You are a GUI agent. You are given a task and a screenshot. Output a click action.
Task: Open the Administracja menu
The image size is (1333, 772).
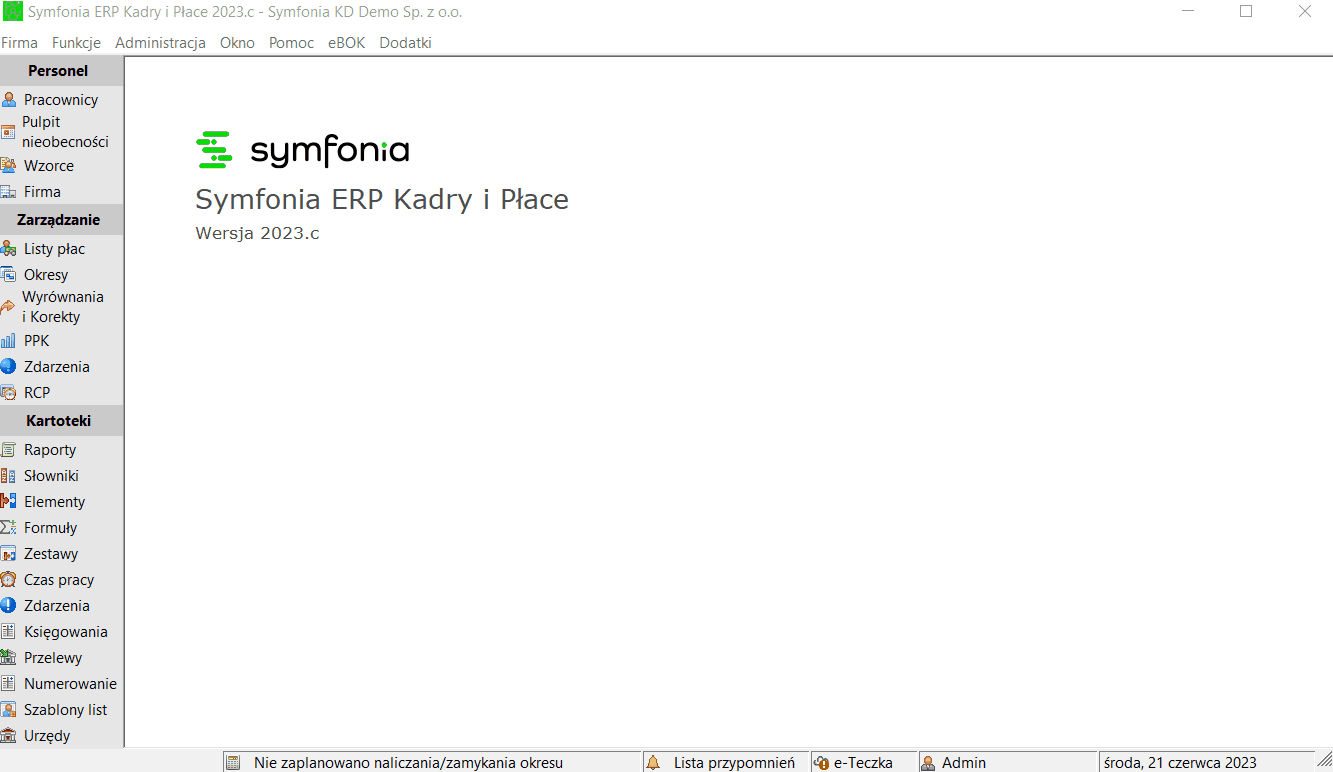pos(160,43)
